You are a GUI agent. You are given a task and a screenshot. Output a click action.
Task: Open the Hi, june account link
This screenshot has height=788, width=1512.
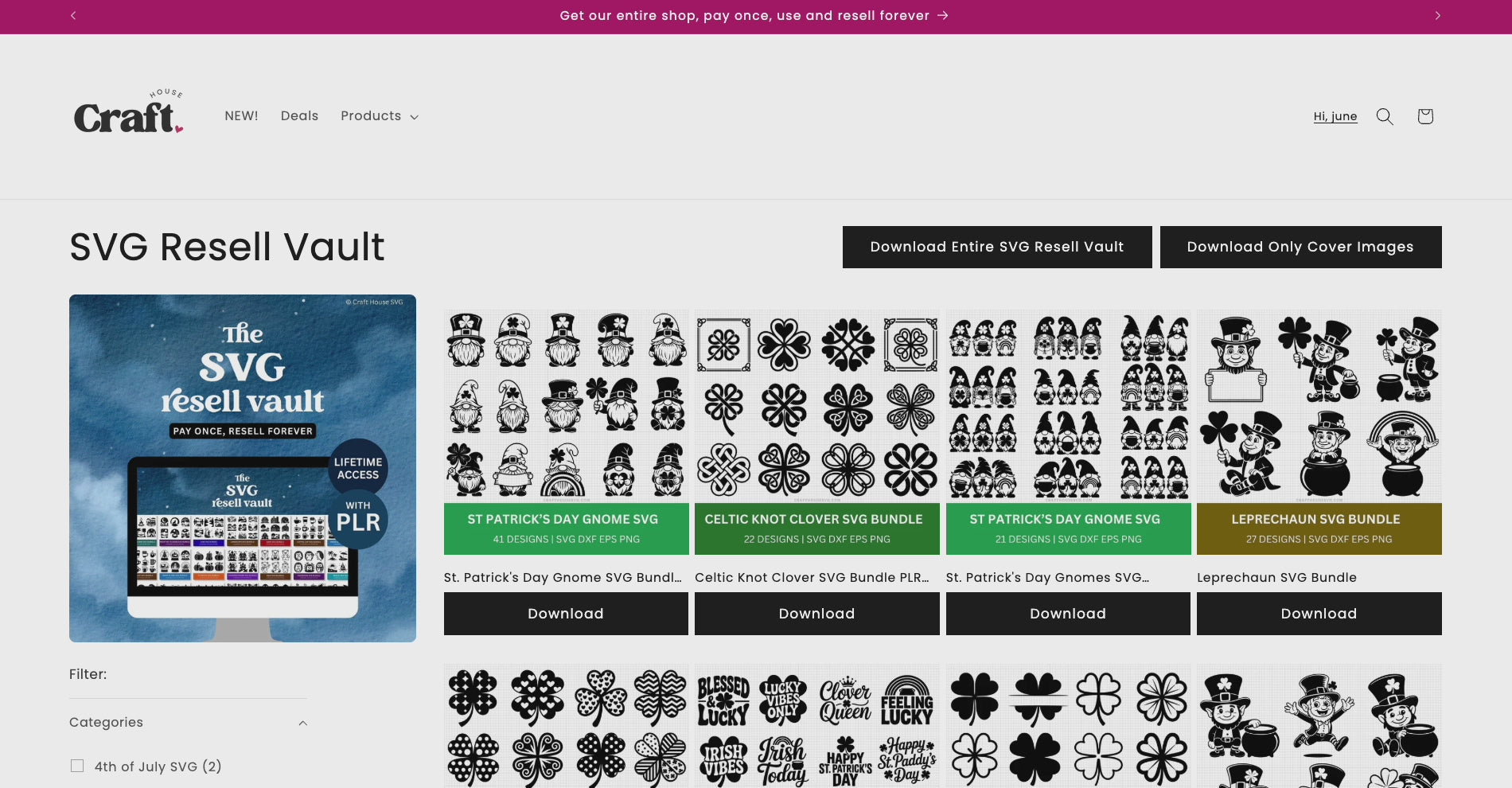(x=1335, y=116)
